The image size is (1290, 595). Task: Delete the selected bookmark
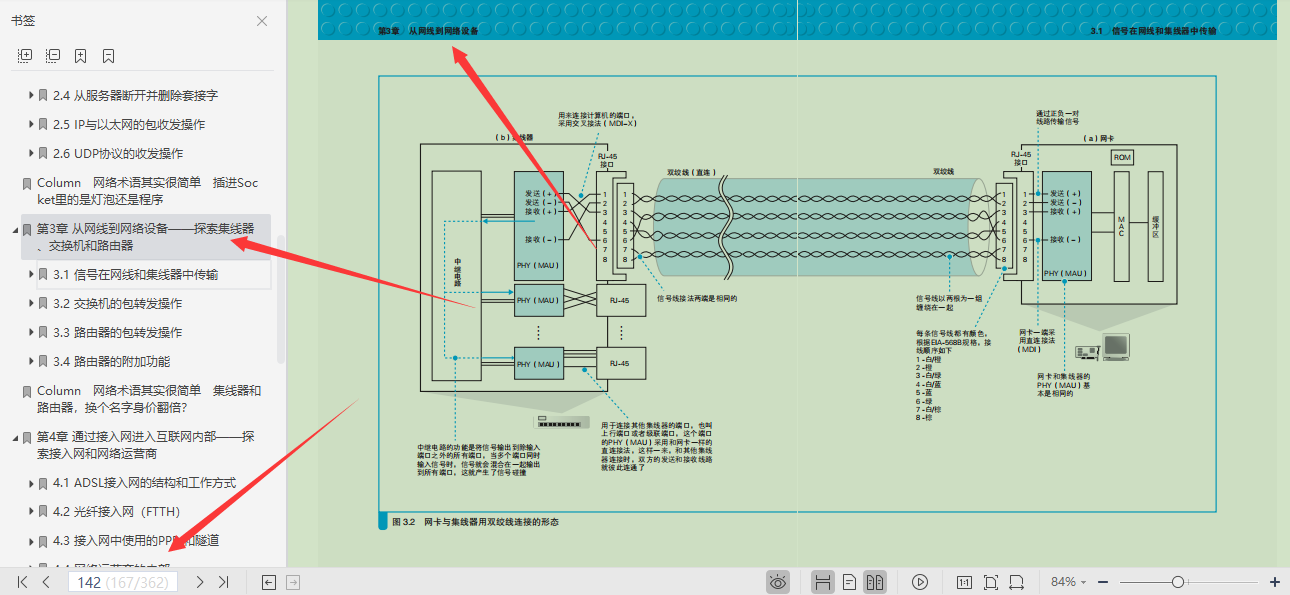point(109,56)
